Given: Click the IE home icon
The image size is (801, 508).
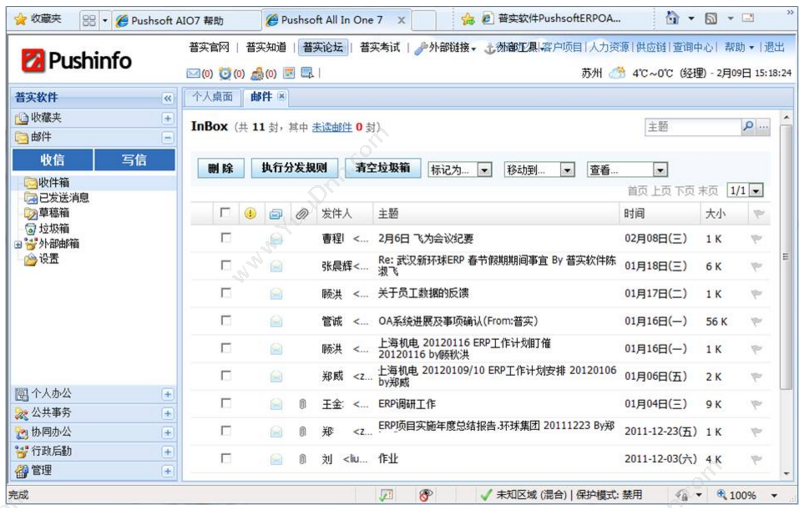Looking at the screenshot, I should coord(672,18).
